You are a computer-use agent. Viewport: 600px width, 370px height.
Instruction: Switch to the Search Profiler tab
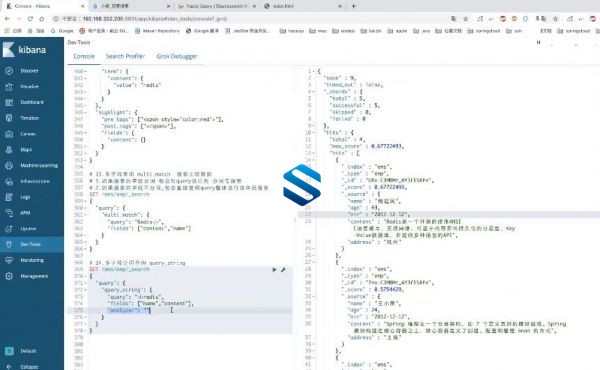click(x=125, y=56)
